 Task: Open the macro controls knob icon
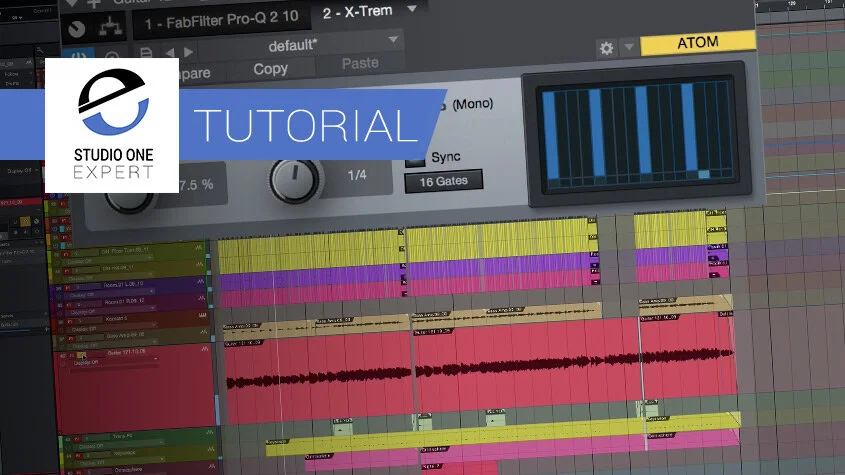coord(77,29)
